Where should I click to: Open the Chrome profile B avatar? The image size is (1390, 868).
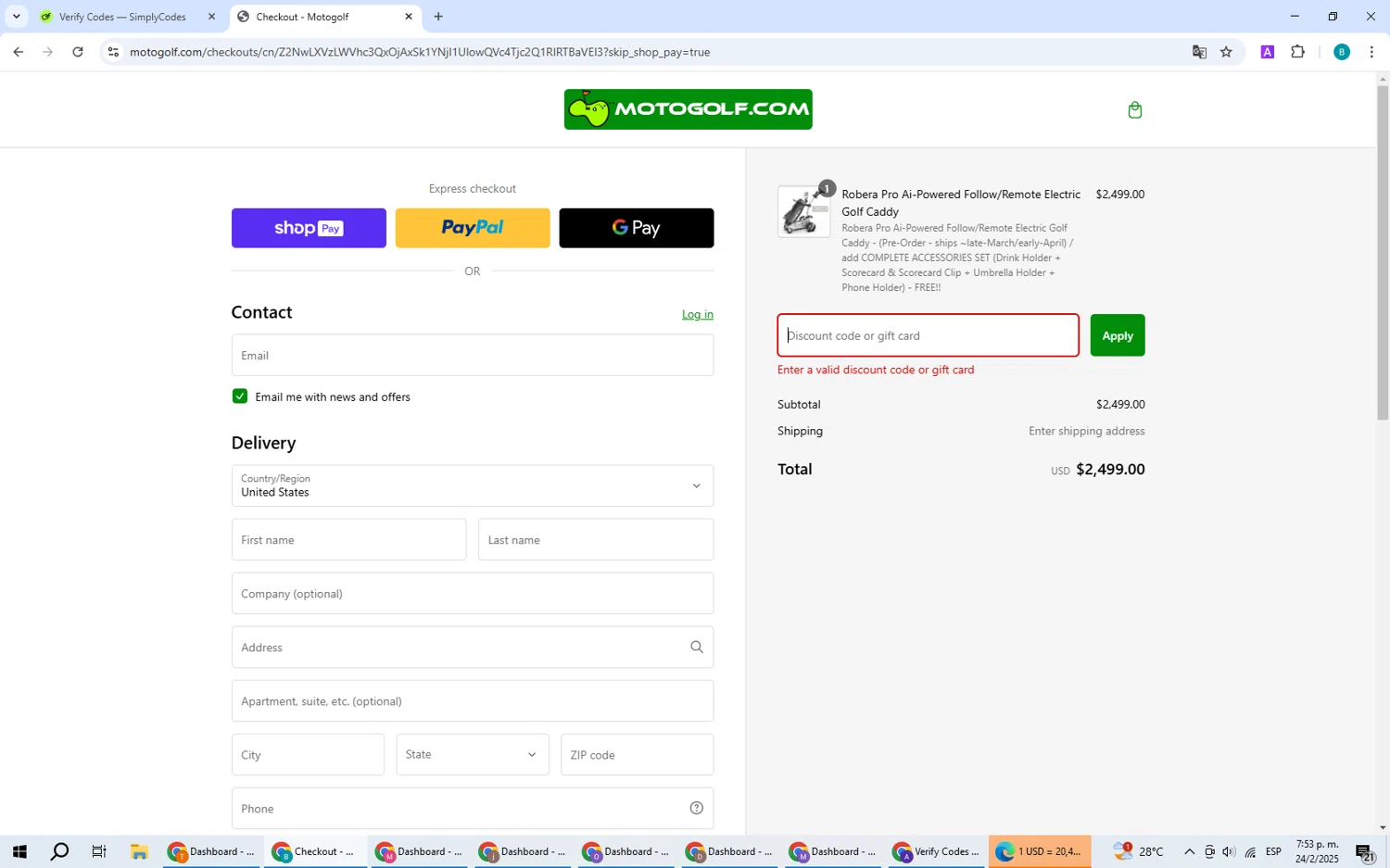tap(1341, 52)
